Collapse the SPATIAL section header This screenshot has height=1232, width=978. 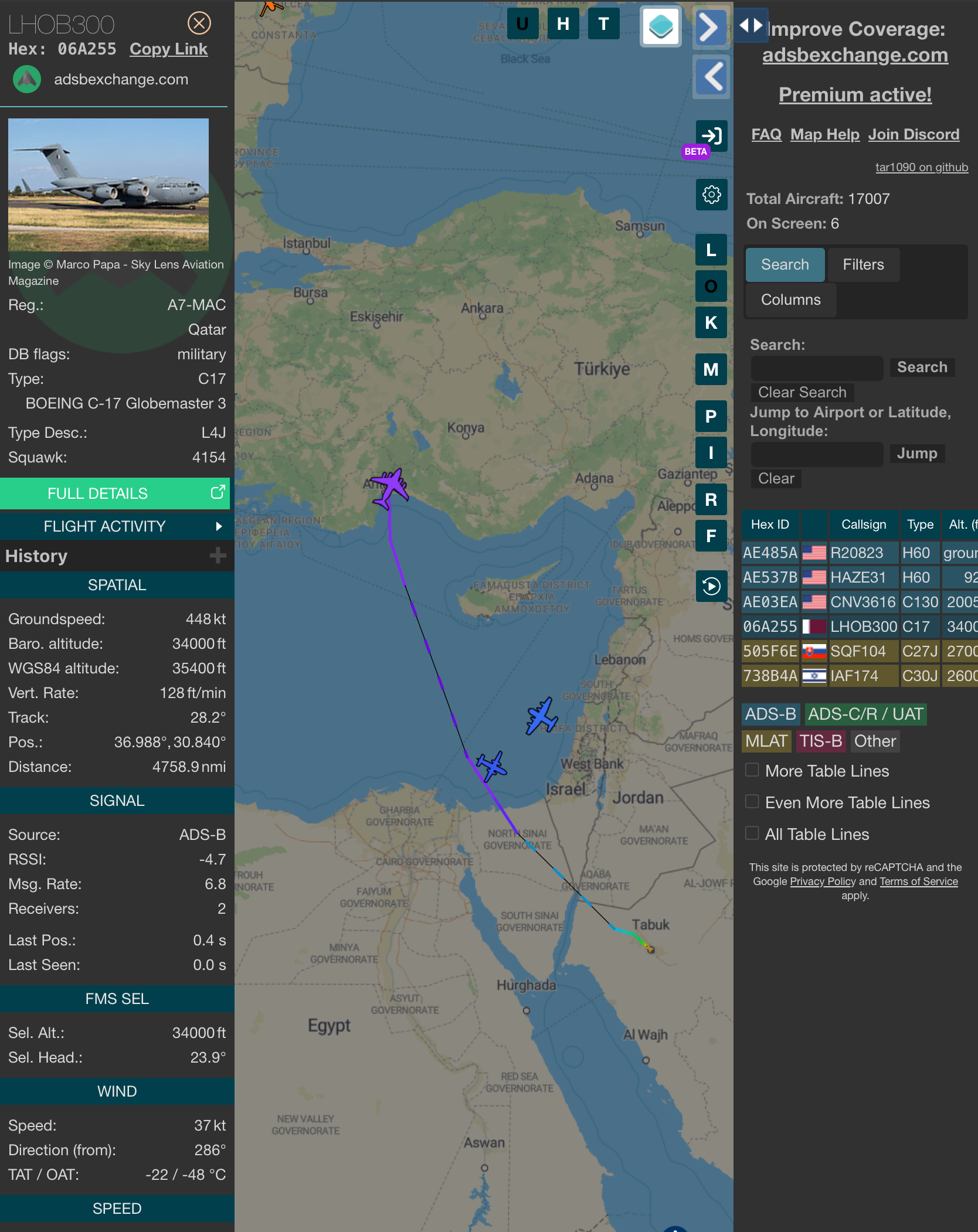(117, 585)
